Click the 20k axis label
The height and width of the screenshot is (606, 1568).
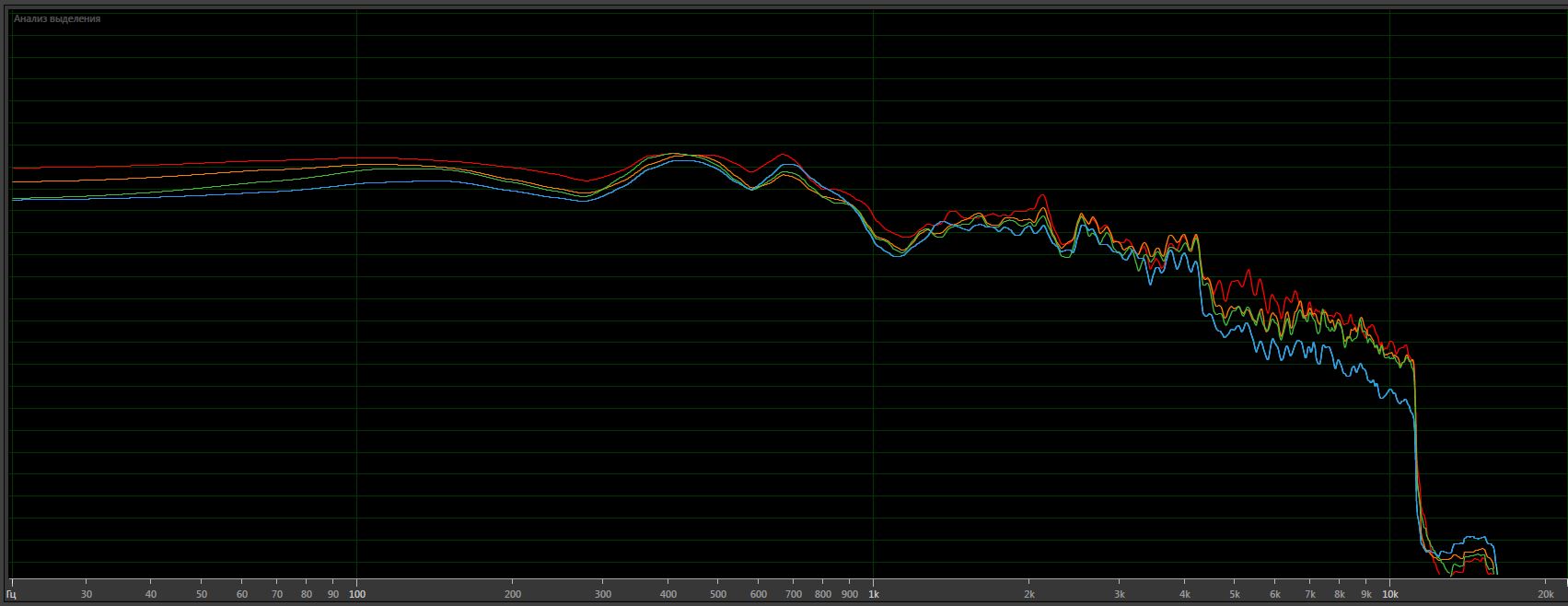[1546, 594]
